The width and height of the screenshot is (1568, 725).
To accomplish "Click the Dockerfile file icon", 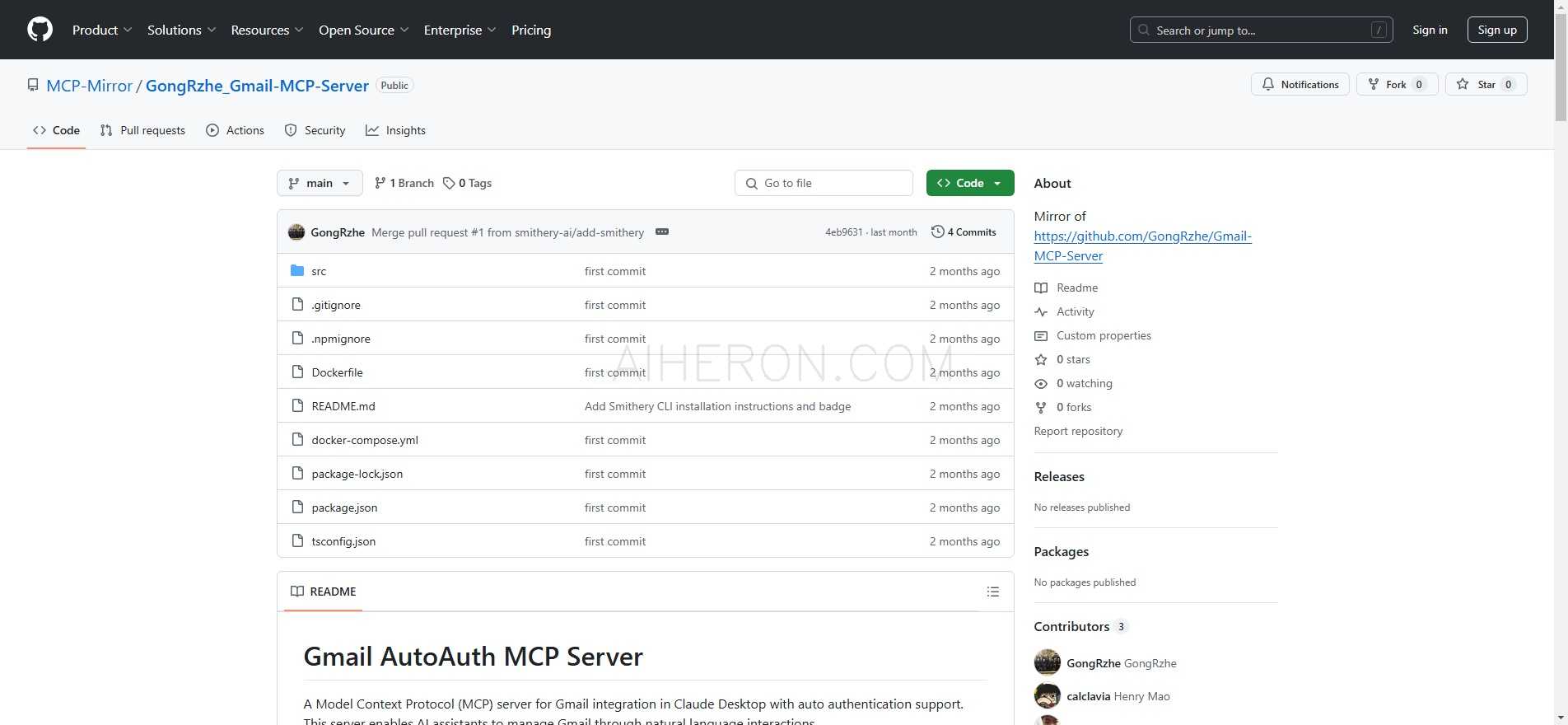I will click(x=297, y=372).
